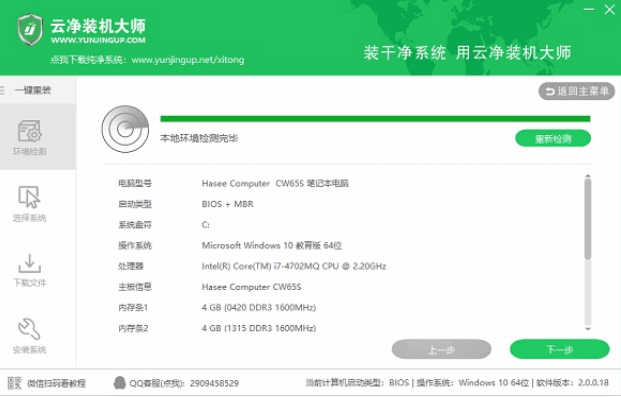Viewport: 621px width, 397px height.
Task: Click '4 GB (1315 DDR3 1600MHz)'
Action: click(259, 328)
